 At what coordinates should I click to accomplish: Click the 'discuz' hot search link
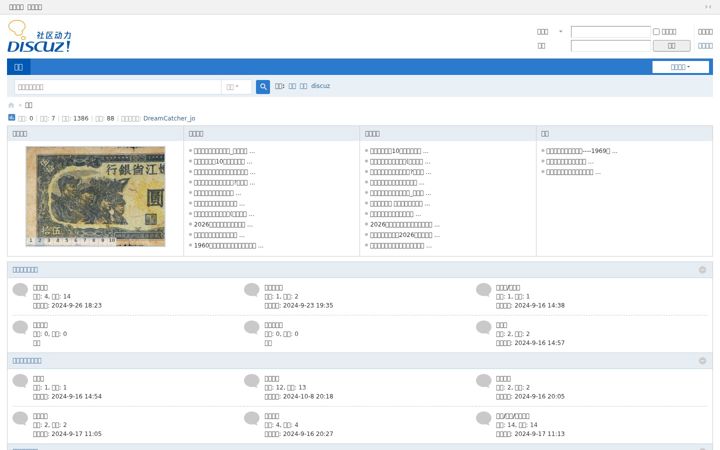coord(320,86)
